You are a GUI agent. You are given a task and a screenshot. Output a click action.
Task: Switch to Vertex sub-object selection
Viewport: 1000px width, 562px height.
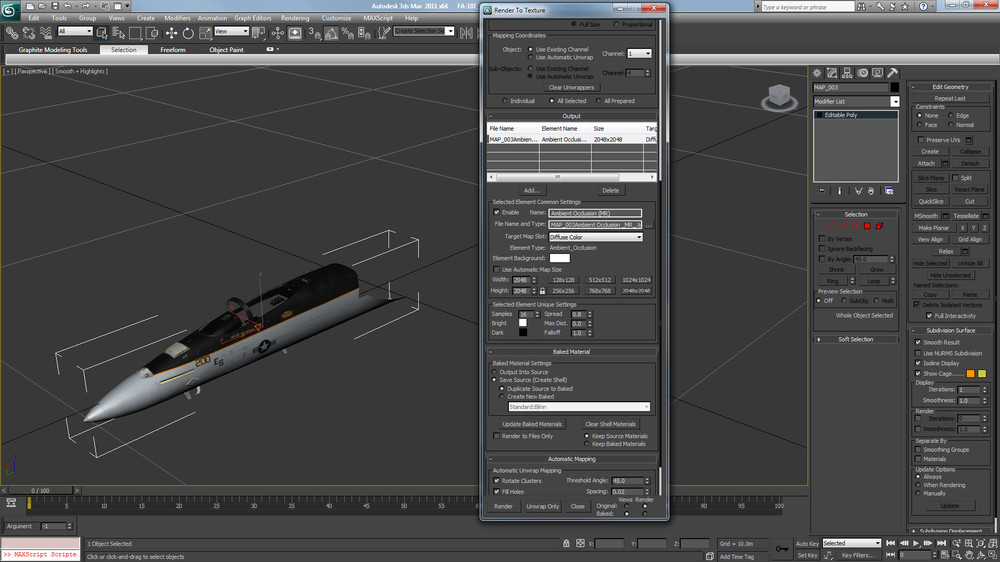[829, 226]
